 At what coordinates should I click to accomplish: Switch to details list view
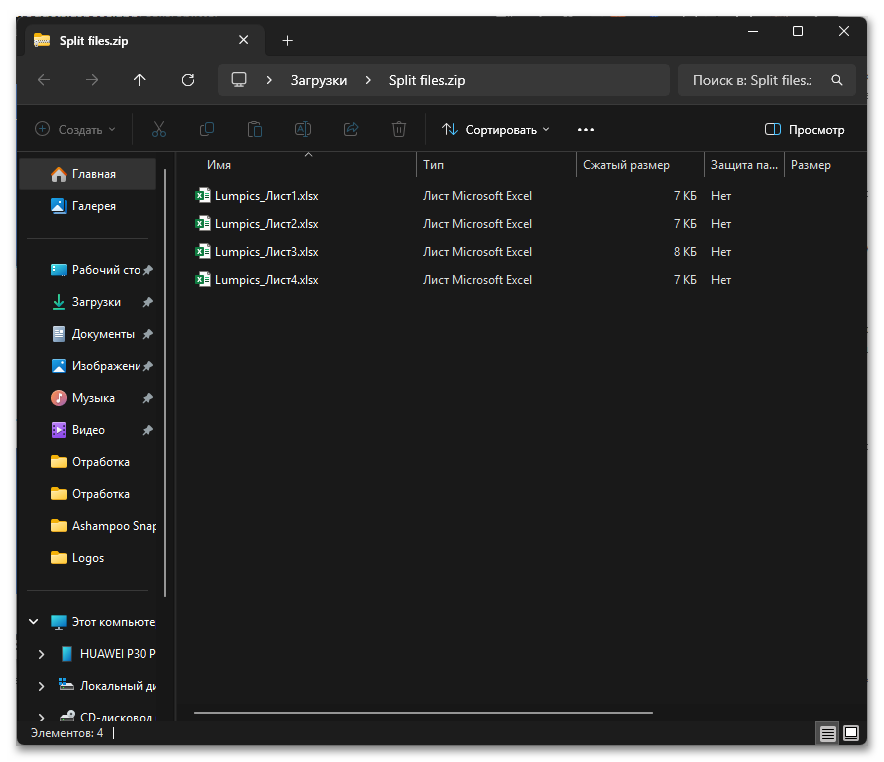pyautogui.click(x=828, y=733)
